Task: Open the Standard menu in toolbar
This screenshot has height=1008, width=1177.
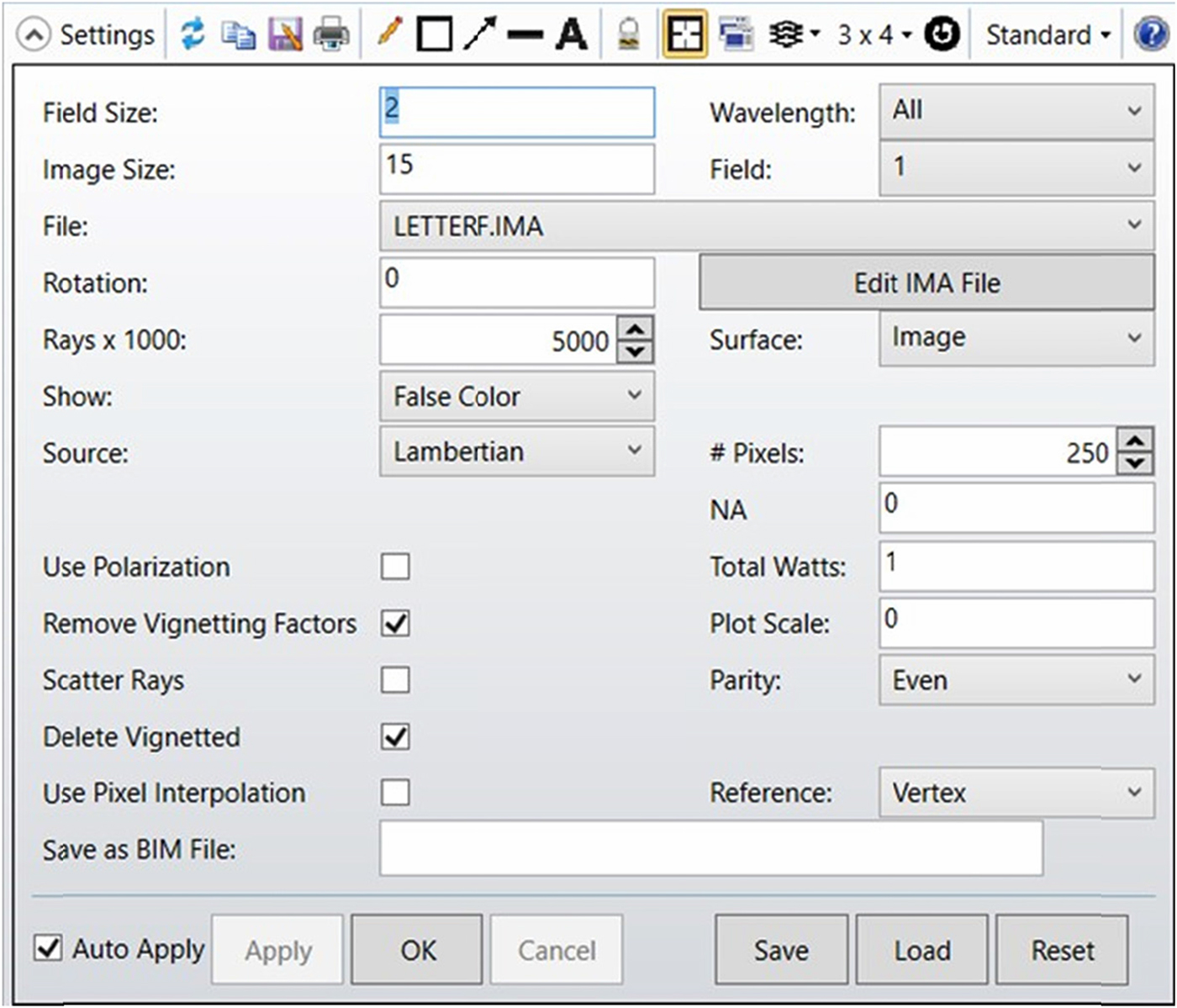Action: click(x=1048, y=35)
